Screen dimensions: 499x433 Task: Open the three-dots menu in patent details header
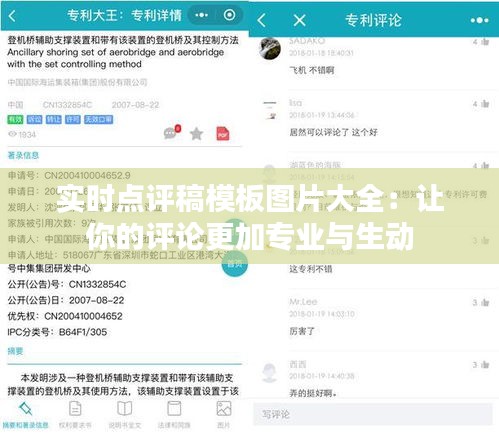point(201,15)
